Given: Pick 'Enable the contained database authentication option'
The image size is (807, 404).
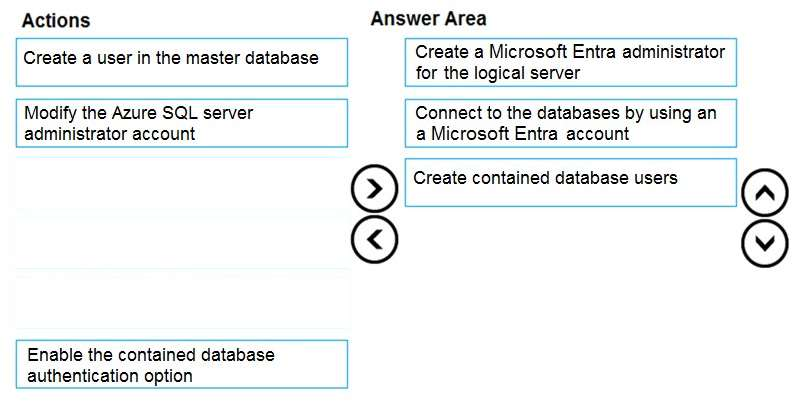Looking at the screenshot, I should 182,365.
